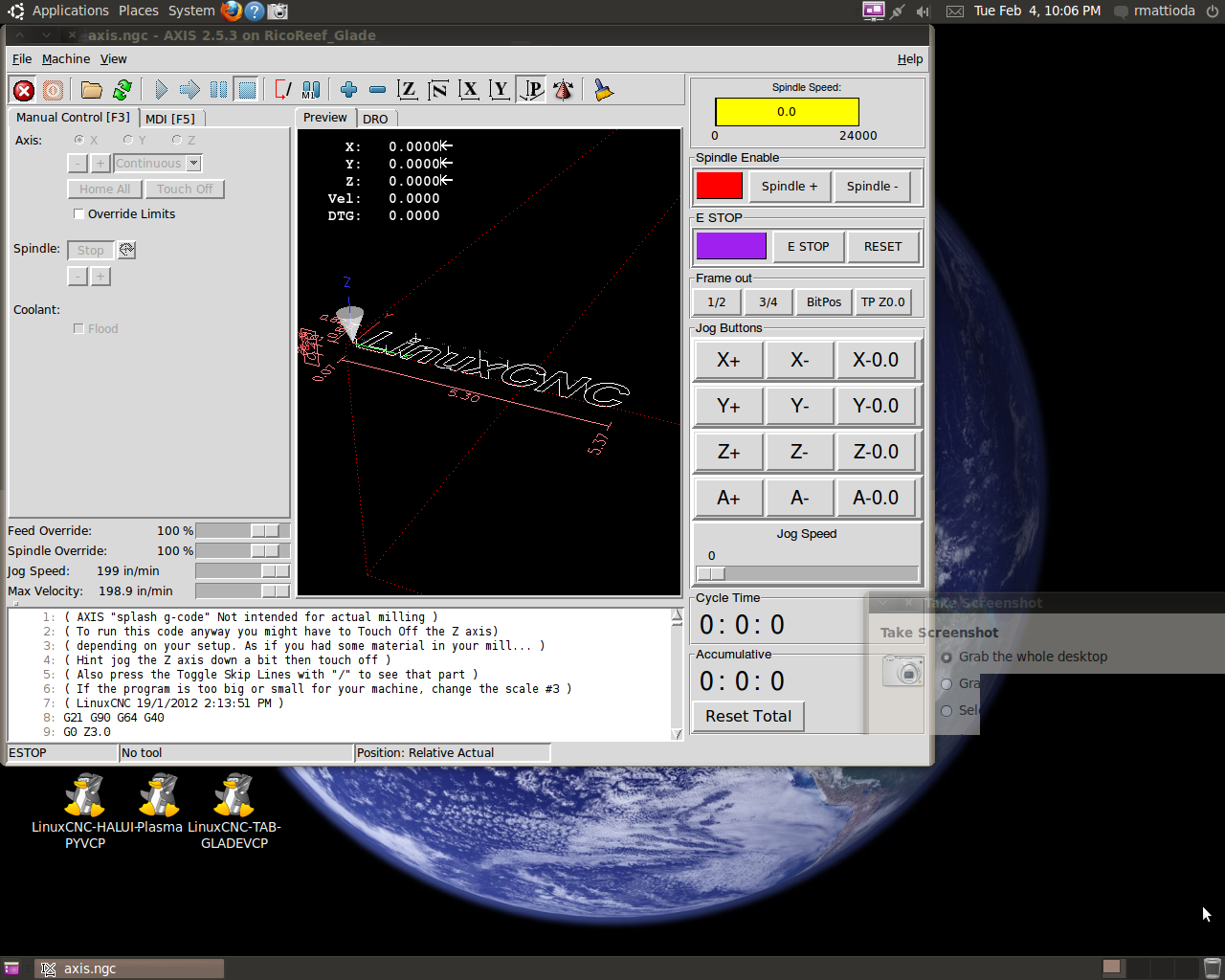This screenshot has width=1225, height=980.
Task: Click the E STOP panel button
Action: coord(808,246)
